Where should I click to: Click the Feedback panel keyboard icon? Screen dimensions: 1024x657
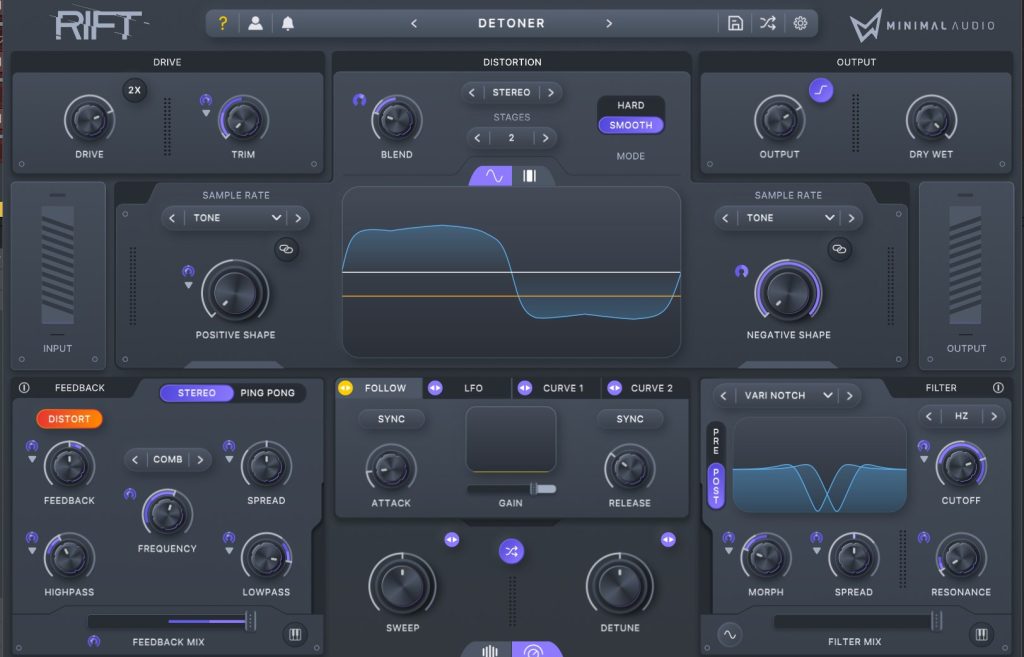pyautogui.click(x=295, y=634)
